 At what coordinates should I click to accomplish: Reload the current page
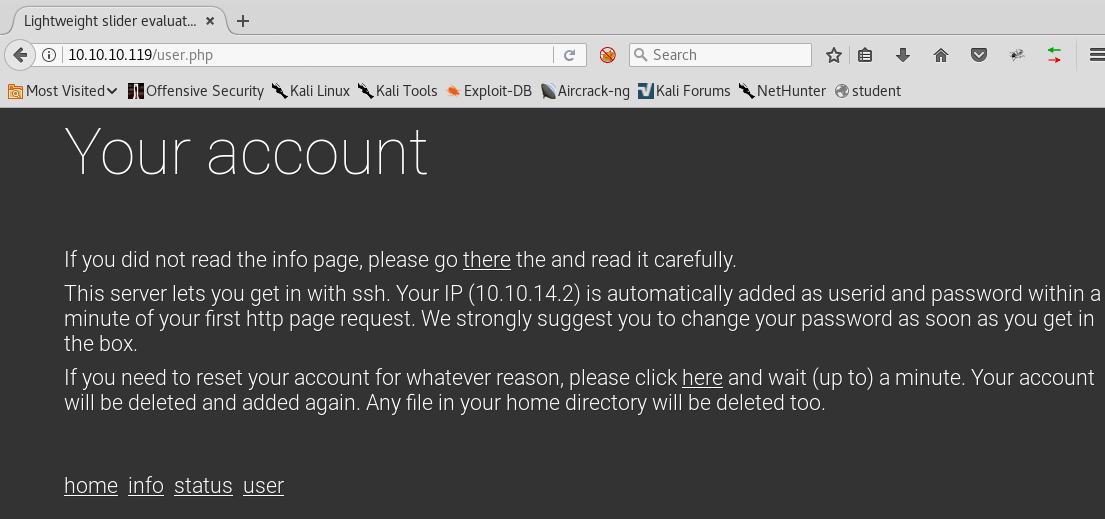[569, 55]
